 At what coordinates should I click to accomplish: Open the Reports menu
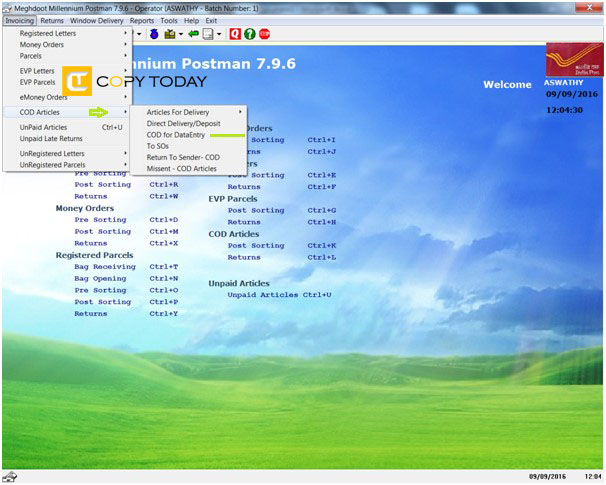point(141,20)
